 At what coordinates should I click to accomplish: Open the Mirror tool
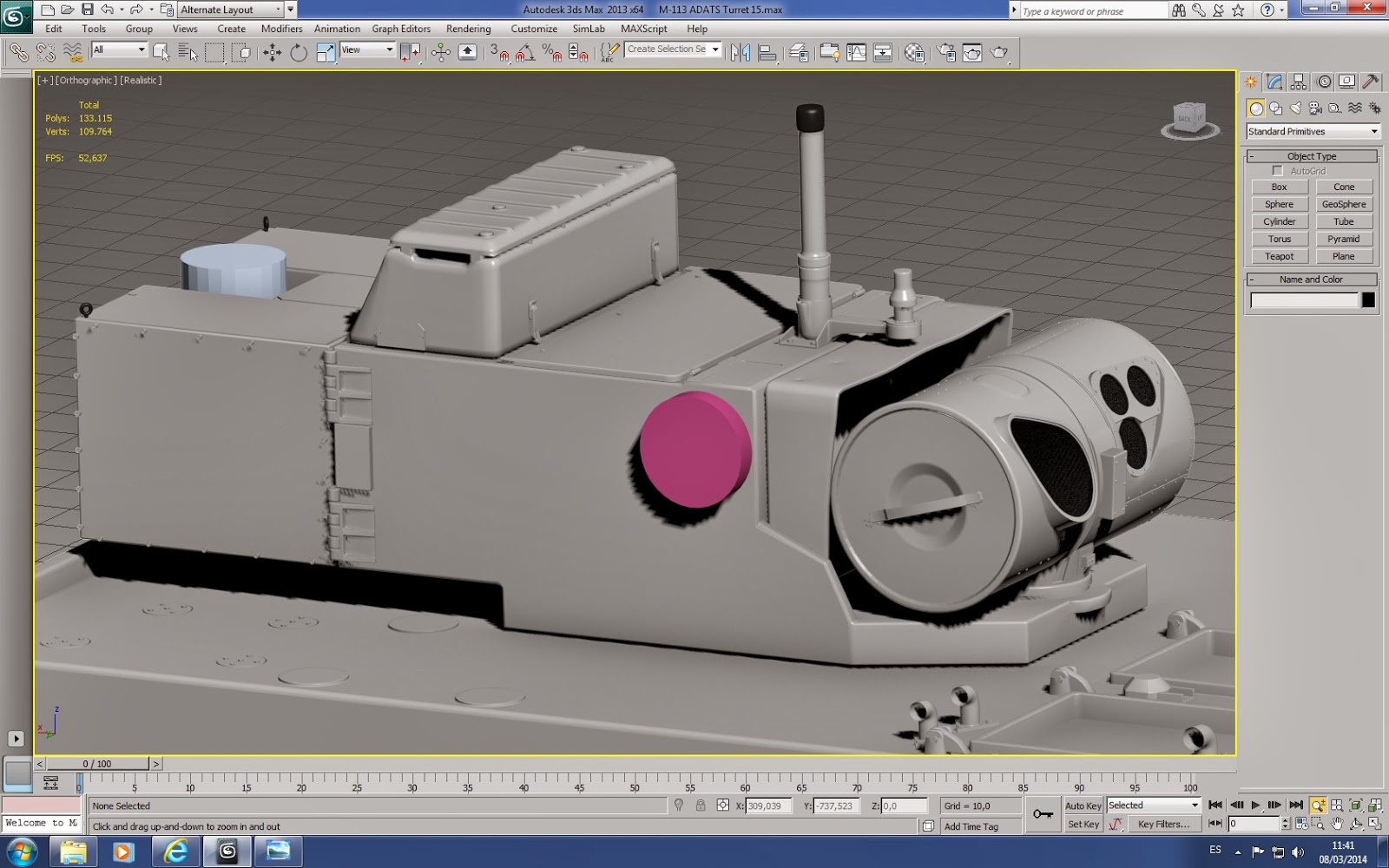tap(740, 51)
